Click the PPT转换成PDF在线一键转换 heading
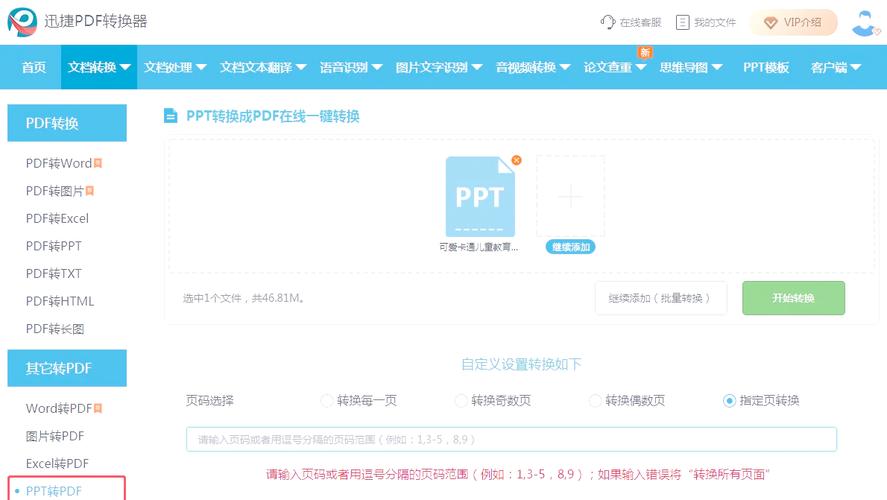Screen dimensions: 887x500 [x=273, y=117]
